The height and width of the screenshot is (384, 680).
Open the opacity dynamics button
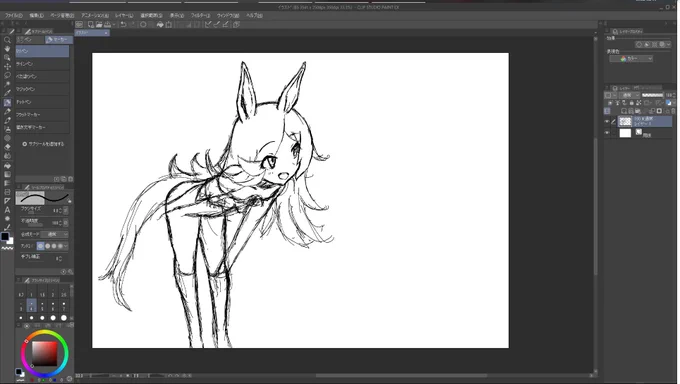pos(66,223)
